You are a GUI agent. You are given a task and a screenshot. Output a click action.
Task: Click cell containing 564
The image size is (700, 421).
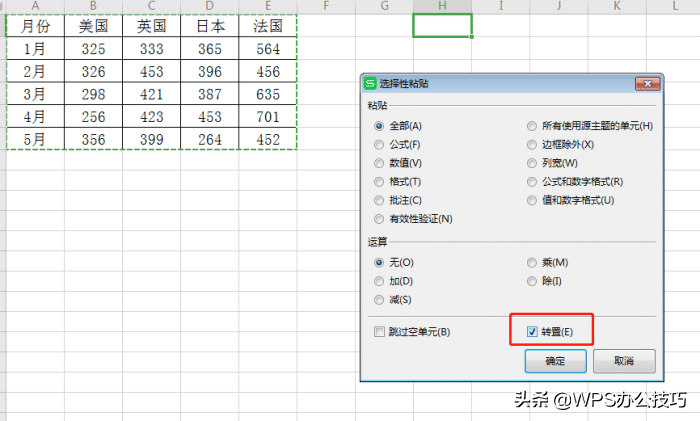click(x=268, y=48)
